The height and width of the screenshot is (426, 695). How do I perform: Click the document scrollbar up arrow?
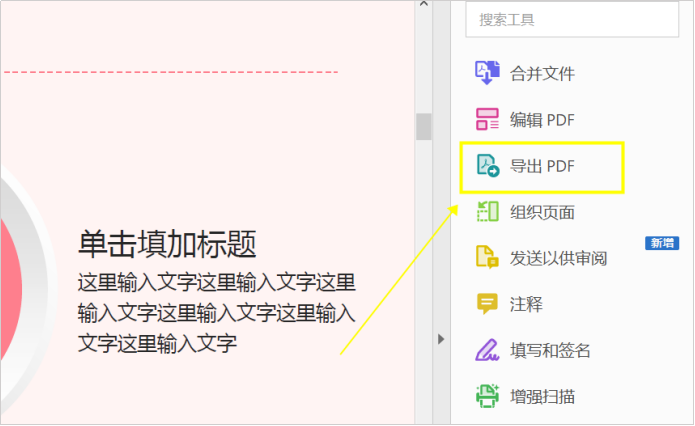[x=424, y=4]
